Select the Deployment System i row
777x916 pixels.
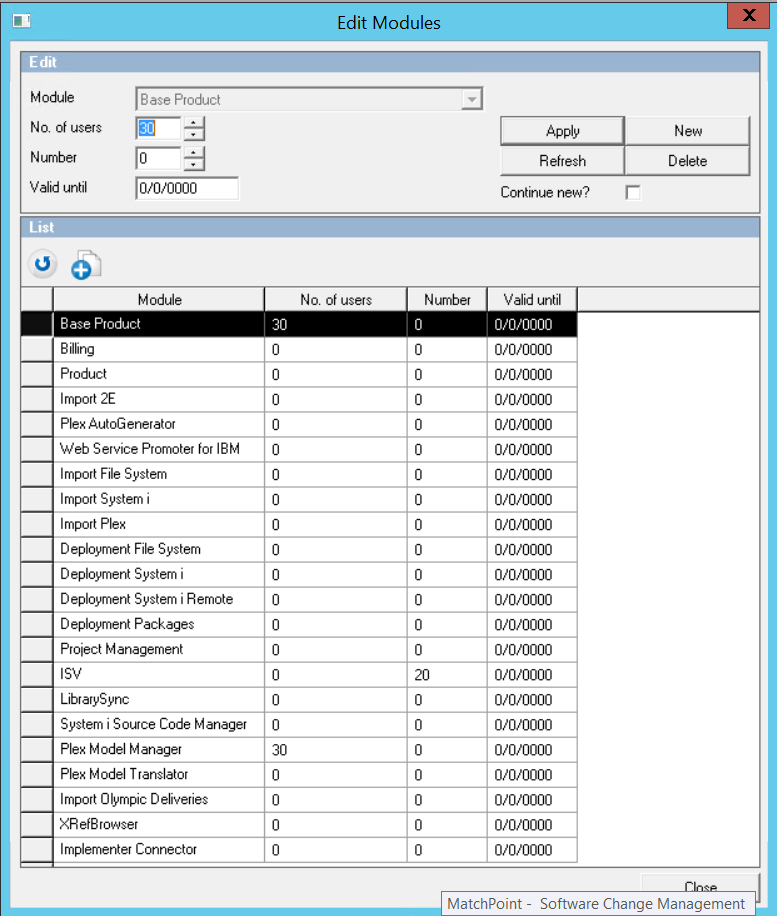tap(299, 575)
